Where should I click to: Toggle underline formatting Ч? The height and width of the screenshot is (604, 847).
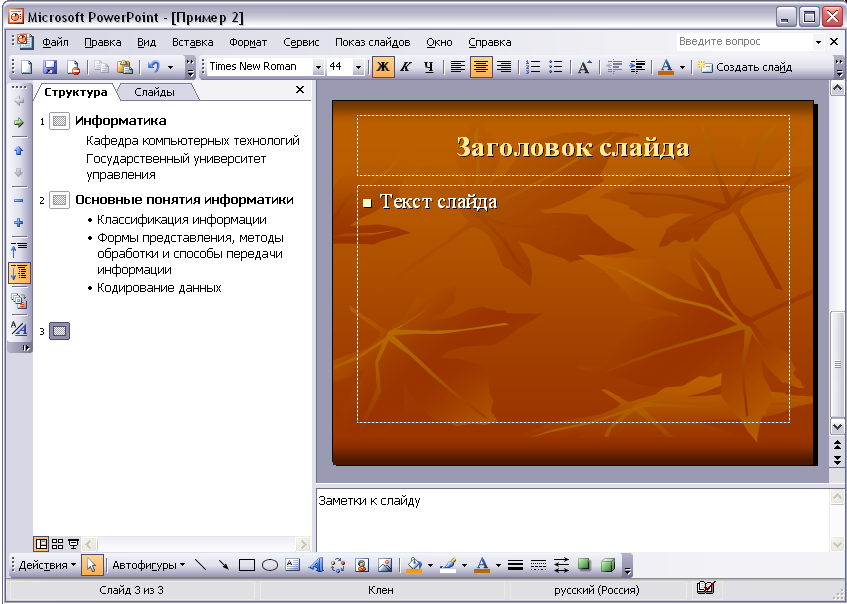pyautogui.click(x=429, y=67)
